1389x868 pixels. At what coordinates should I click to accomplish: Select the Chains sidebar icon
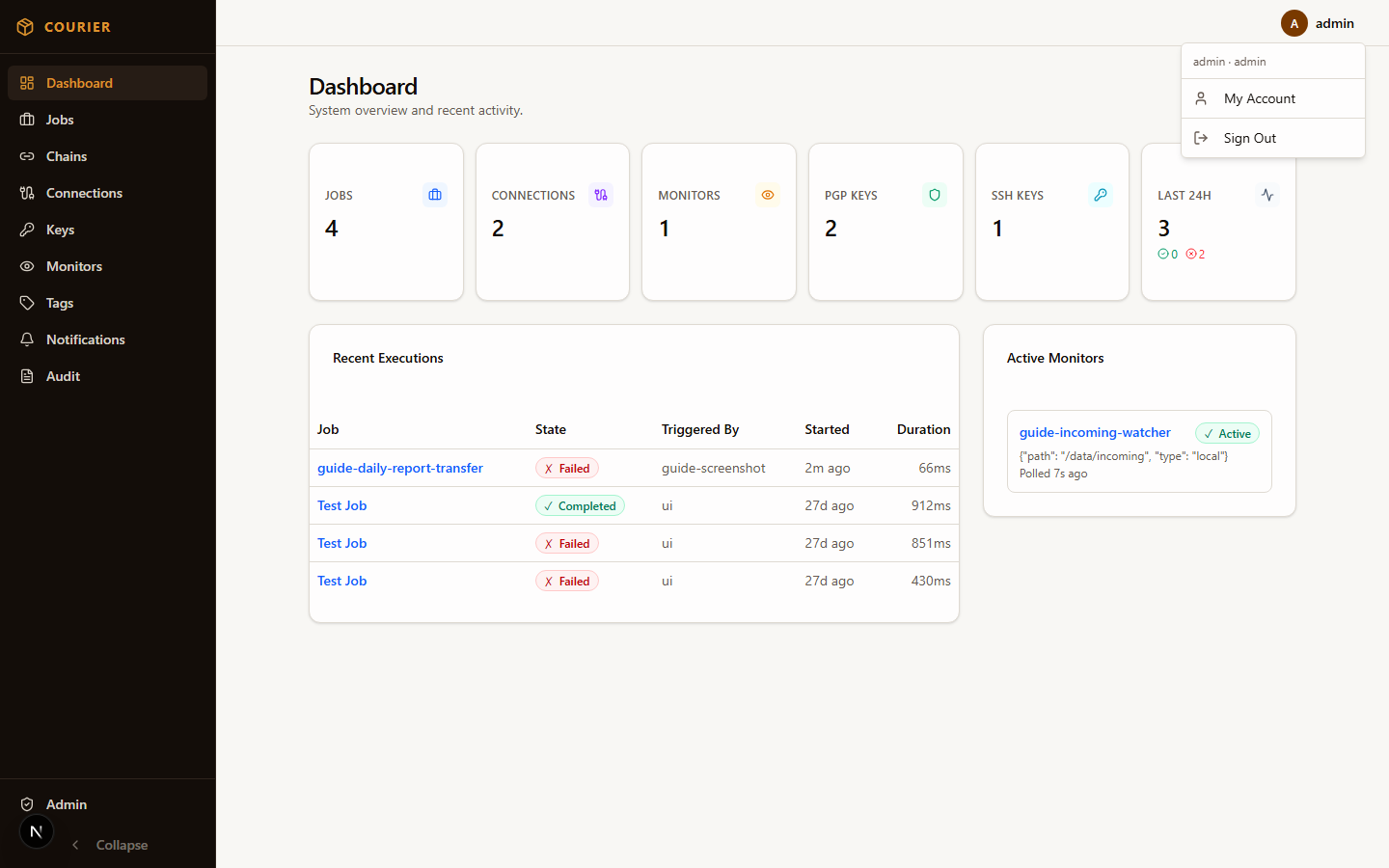point(26,155)
